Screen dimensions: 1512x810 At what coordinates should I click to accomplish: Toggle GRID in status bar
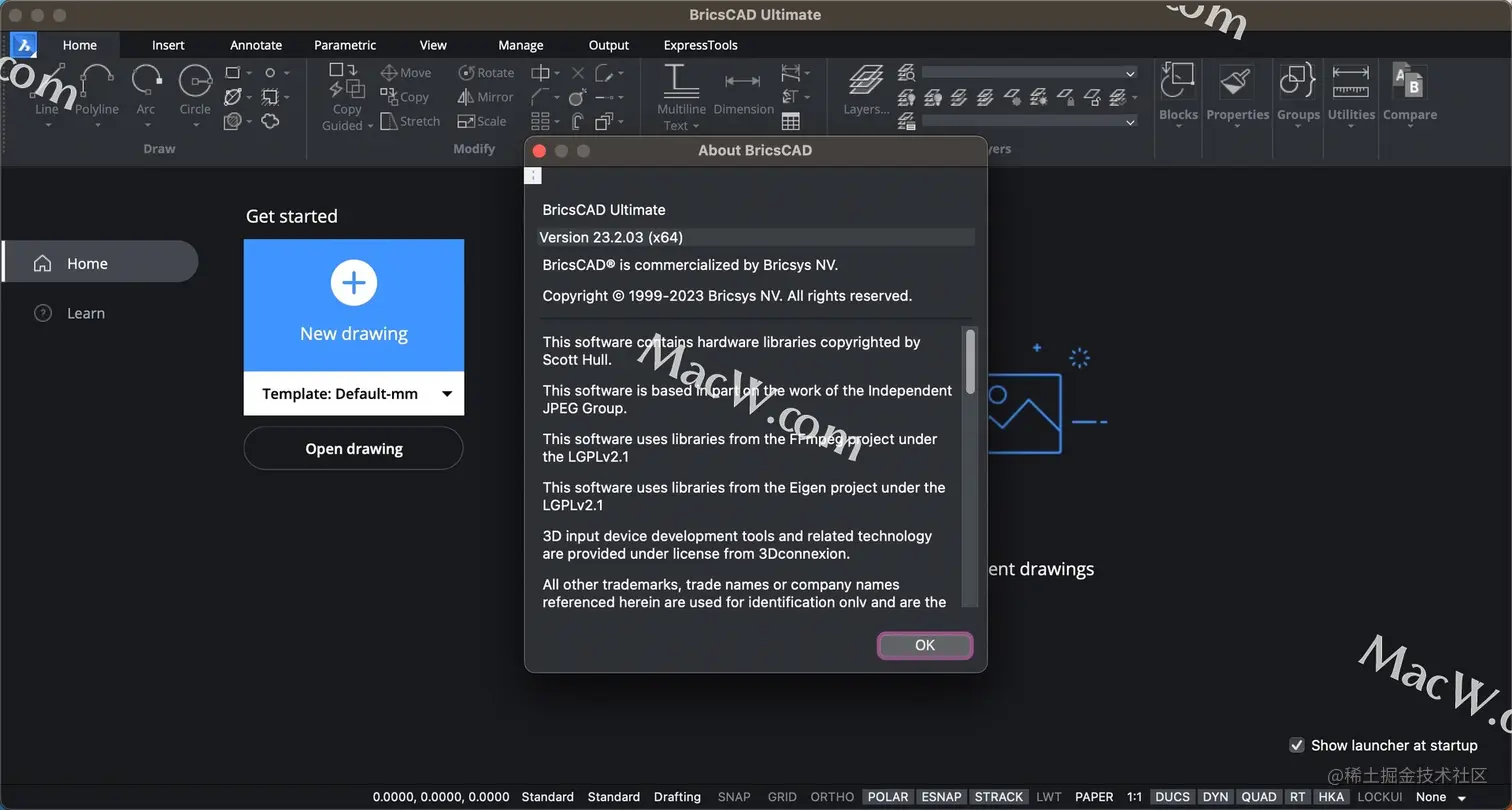pyautogui.click(x=782, y=797)
